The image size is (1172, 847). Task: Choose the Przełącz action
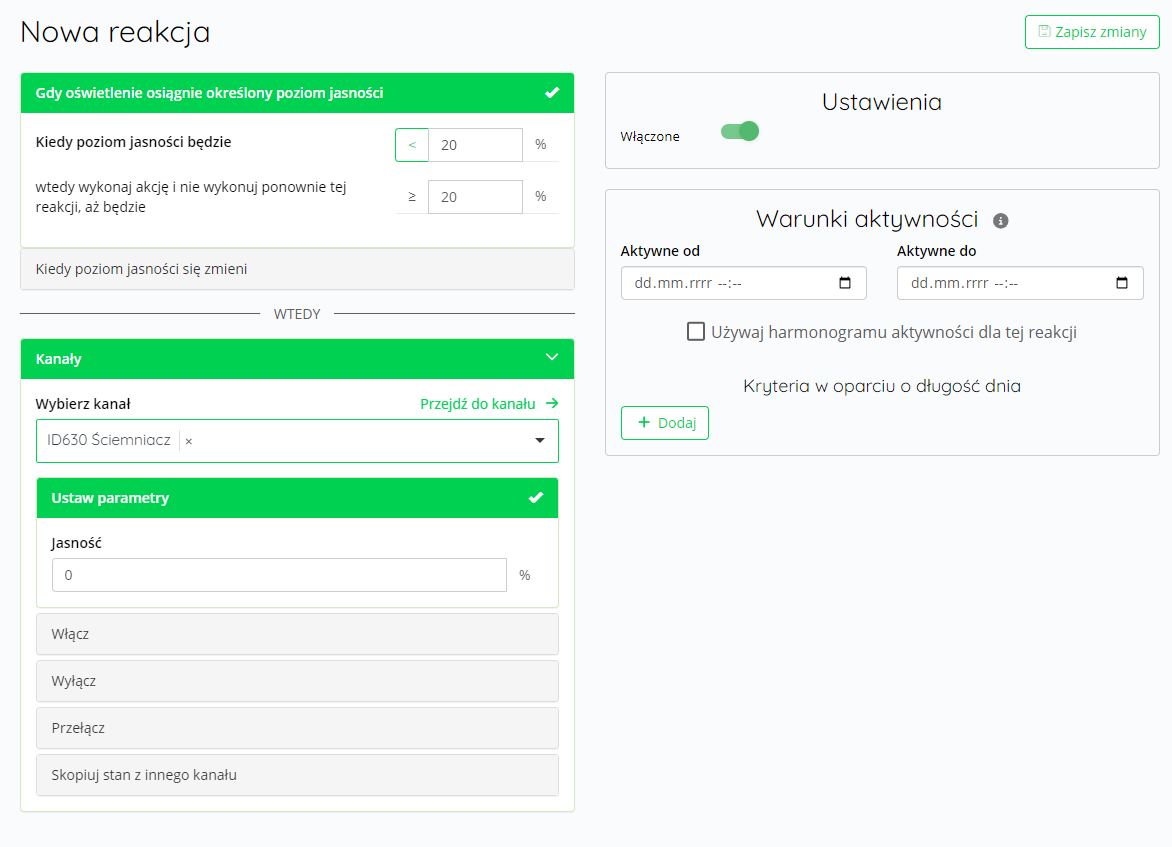tap(297, 728)
